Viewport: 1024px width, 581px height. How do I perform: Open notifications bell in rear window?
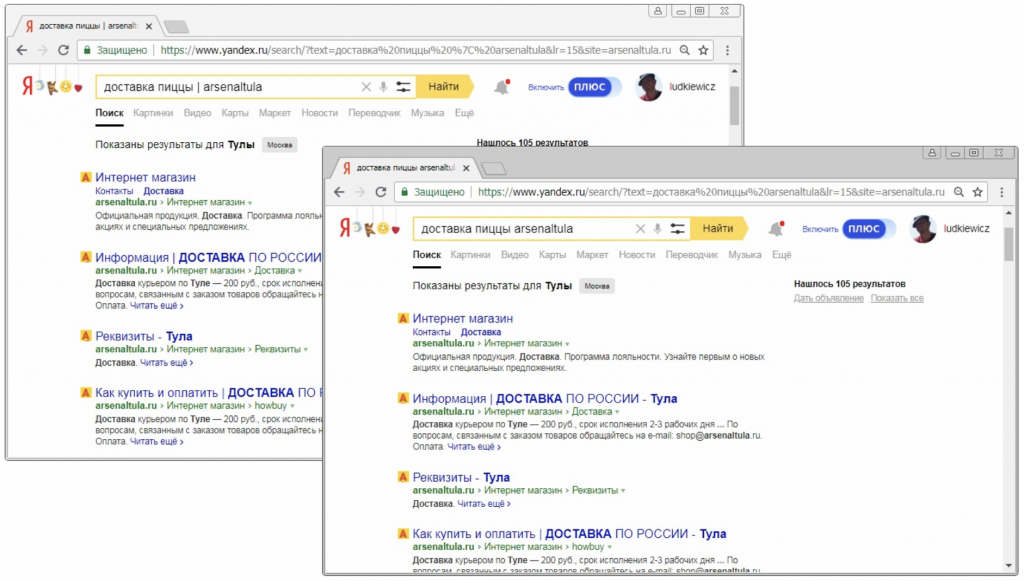click(502, 87)
